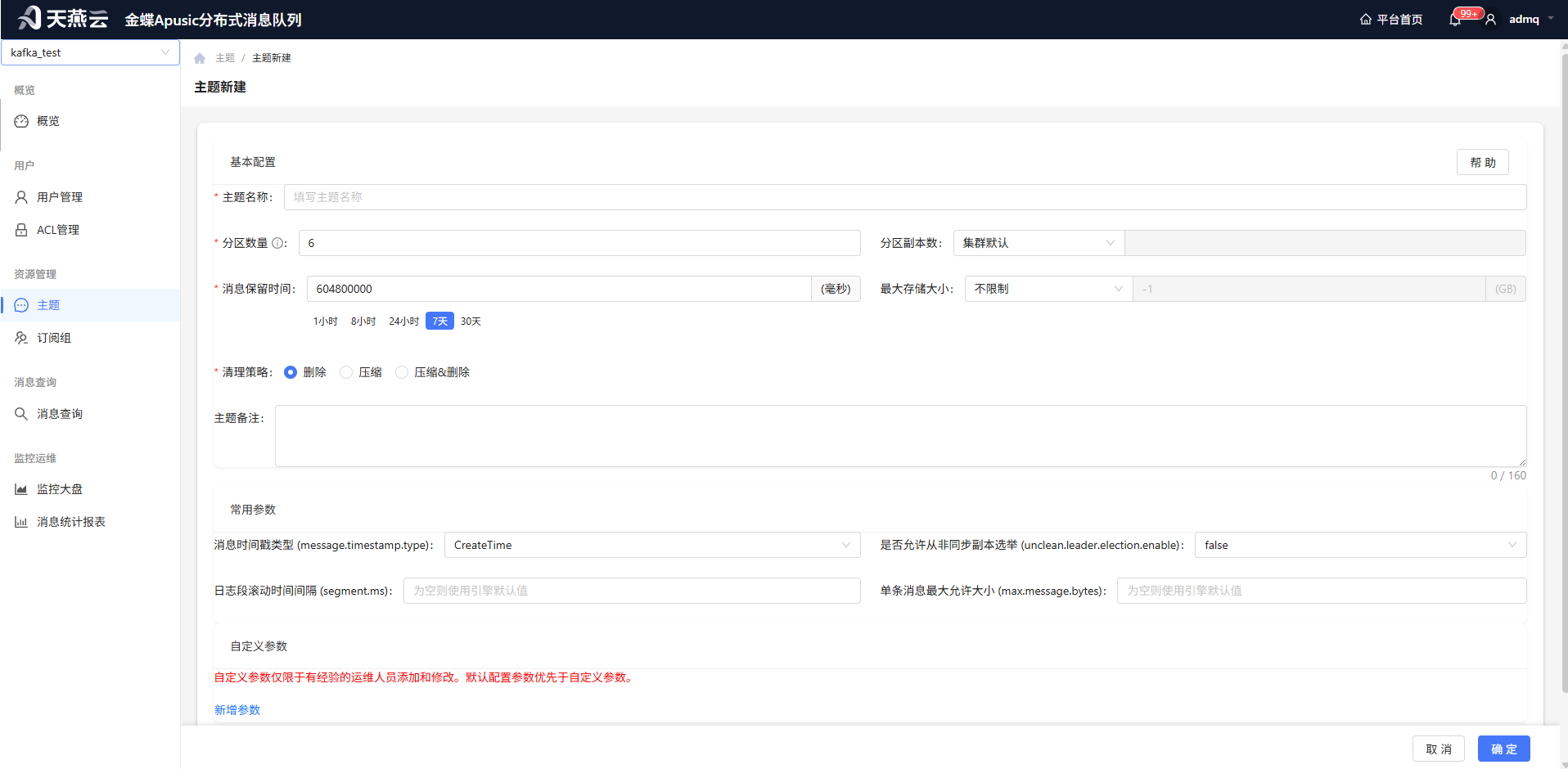Focus the 主题名称 input field
Viewport: 1568px width, 769px height.
pyautogui.click(x=905, y=197)
